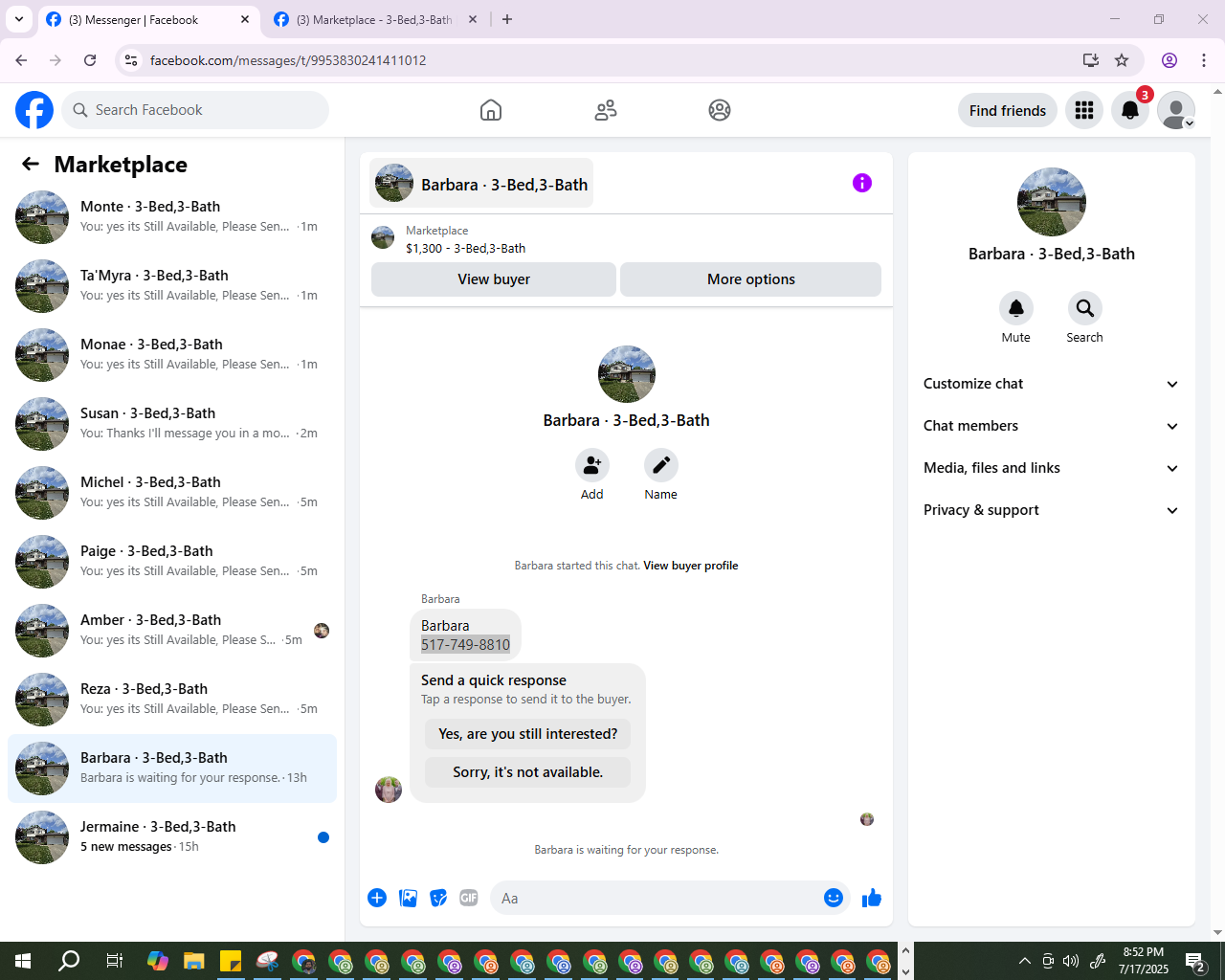This screenshot has height=980, width=1225.
Task: Expand the Privacy & support section
Action: (1051, 510)
